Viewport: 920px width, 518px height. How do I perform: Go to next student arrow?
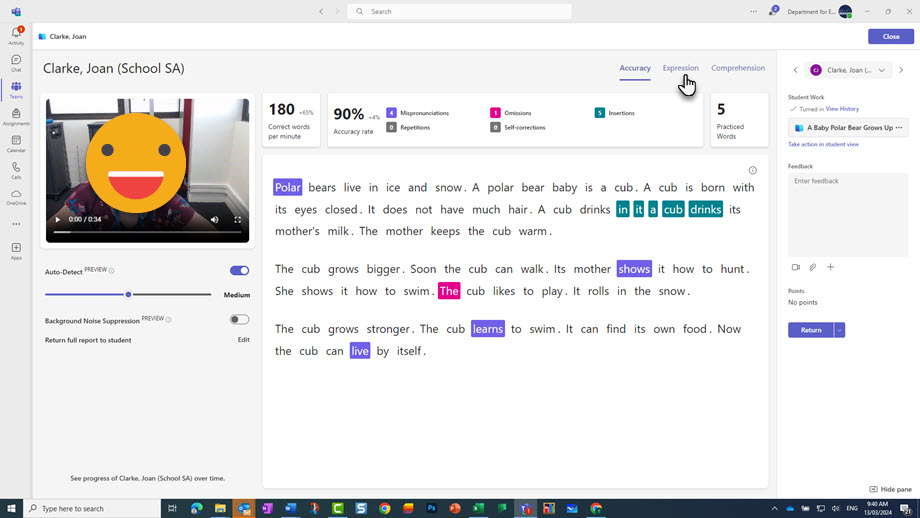[x=901, y=70]
